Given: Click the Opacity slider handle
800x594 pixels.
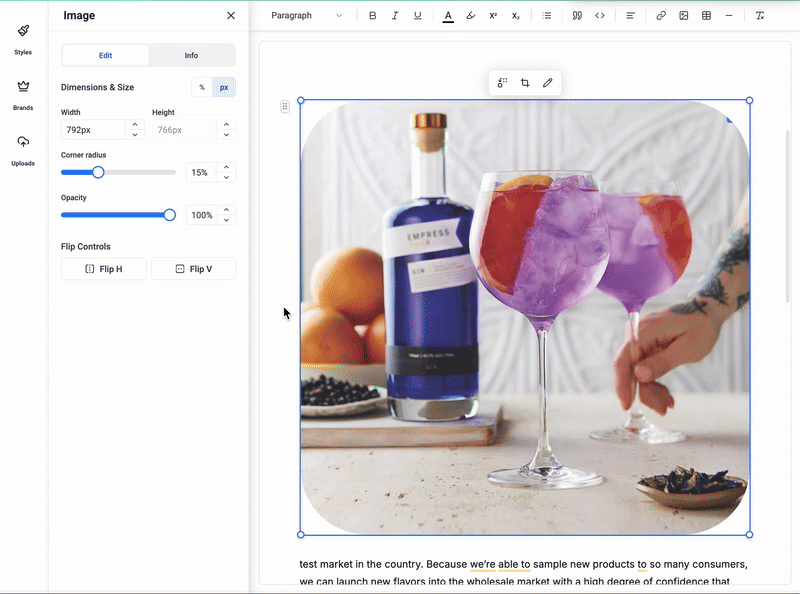Looking at the screenshot, I should tap(170, 215).
